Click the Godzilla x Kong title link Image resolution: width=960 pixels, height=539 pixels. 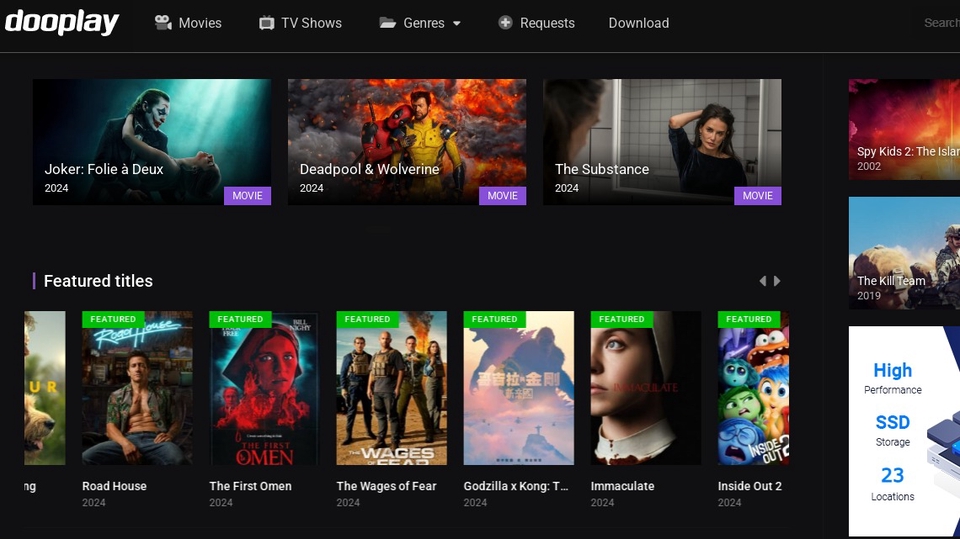pyautogui.click(x=516, y=486)
